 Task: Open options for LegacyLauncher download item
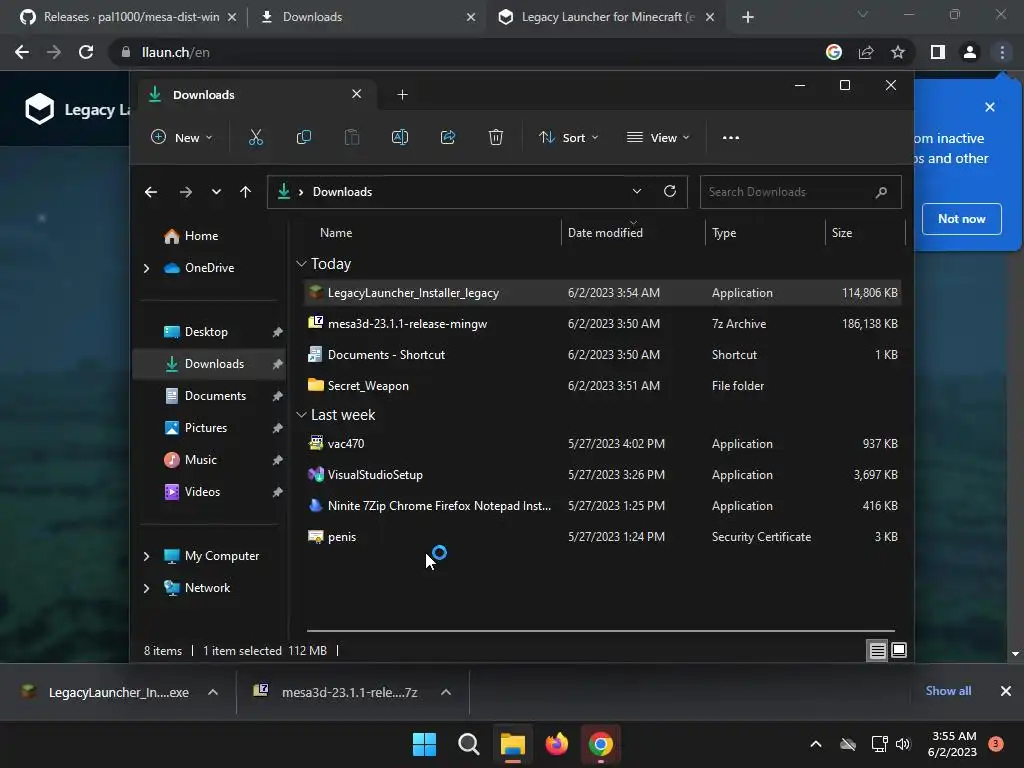[213, 692]
